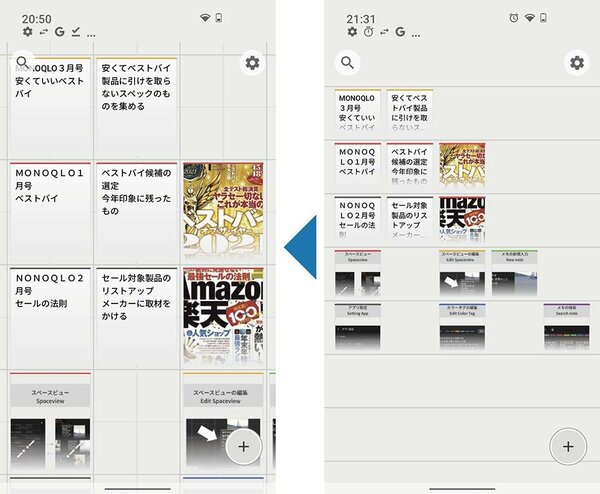The height and width of the screenshot is (494, 600).
Task: Tap the Google G notification icon under 20:50
Action: pos(59,32)
